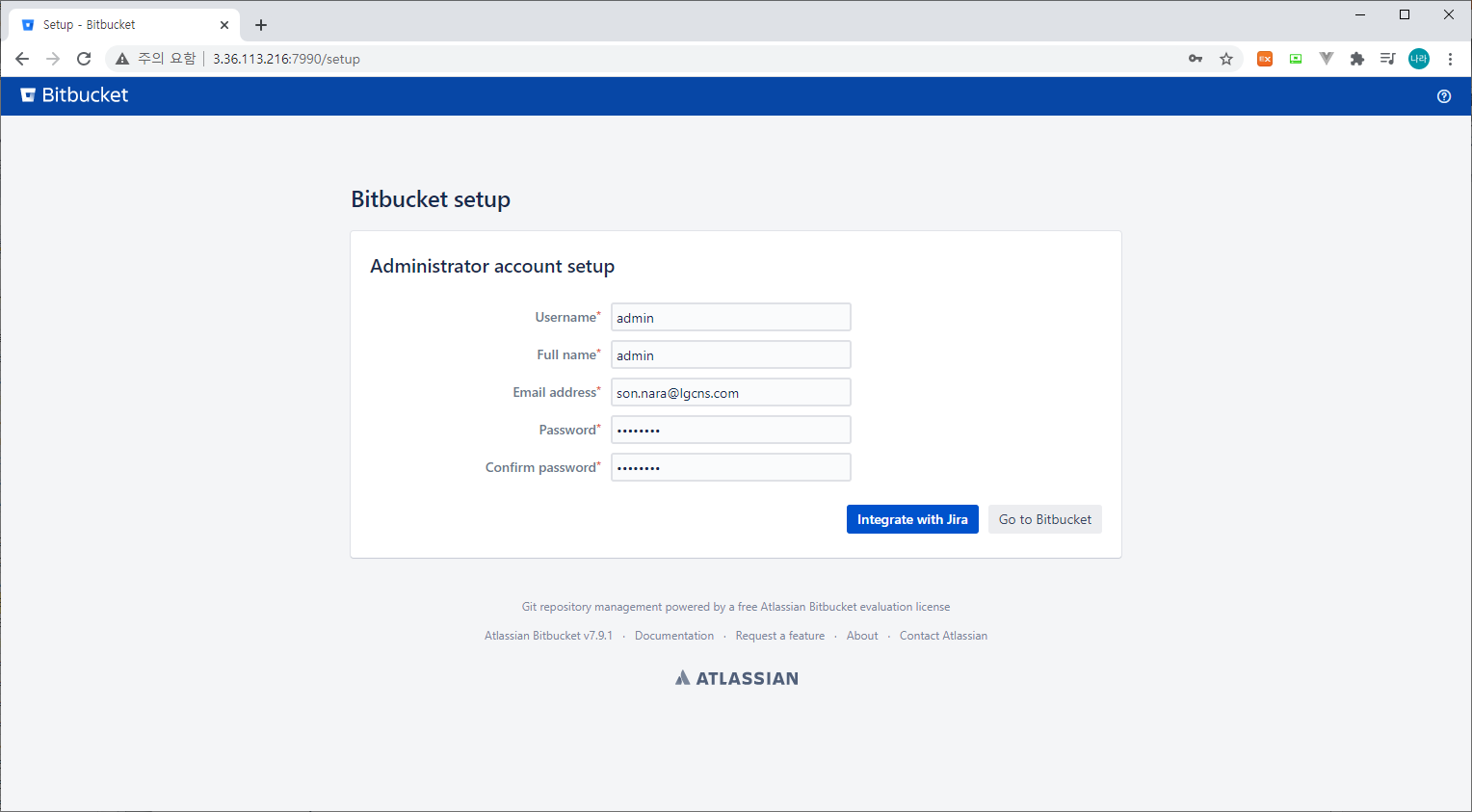Screen dimensions: 1472x812
Task: Click the green extension icon in toolbar
Action: [x=1296, y=59]
